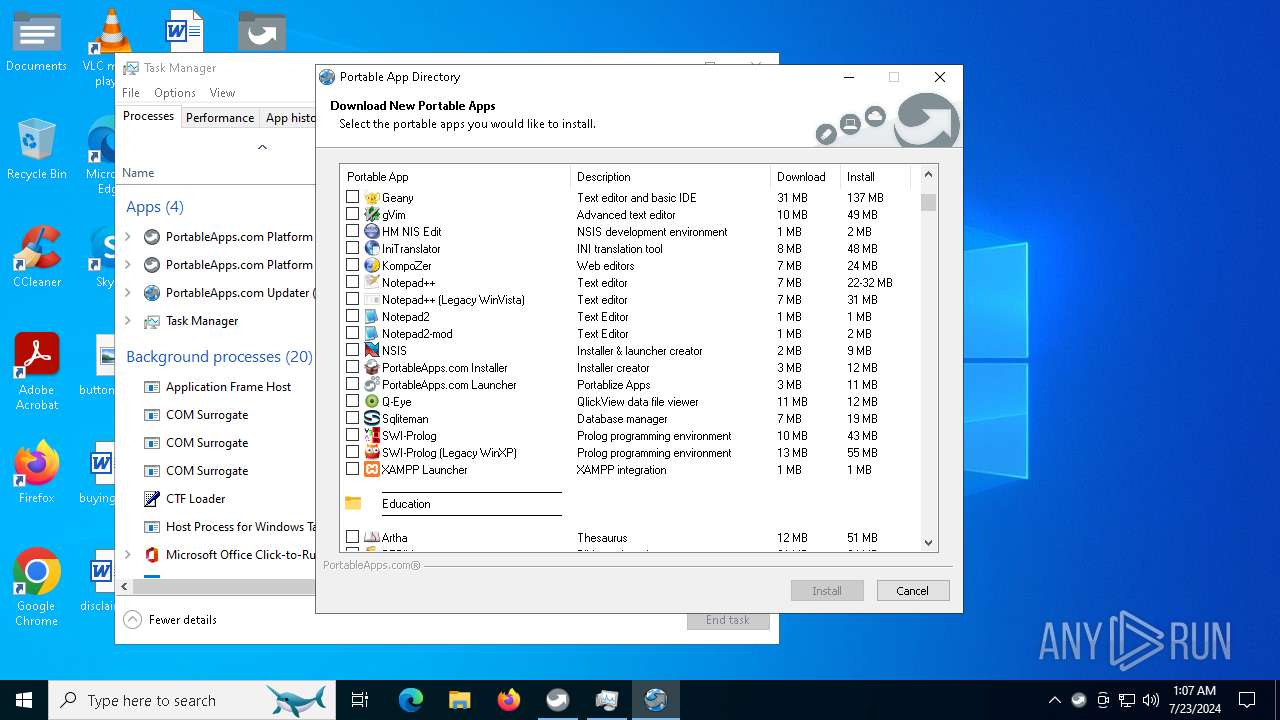
Task: Collapse Task Manager with Fewer details
Action: [171, 620]
